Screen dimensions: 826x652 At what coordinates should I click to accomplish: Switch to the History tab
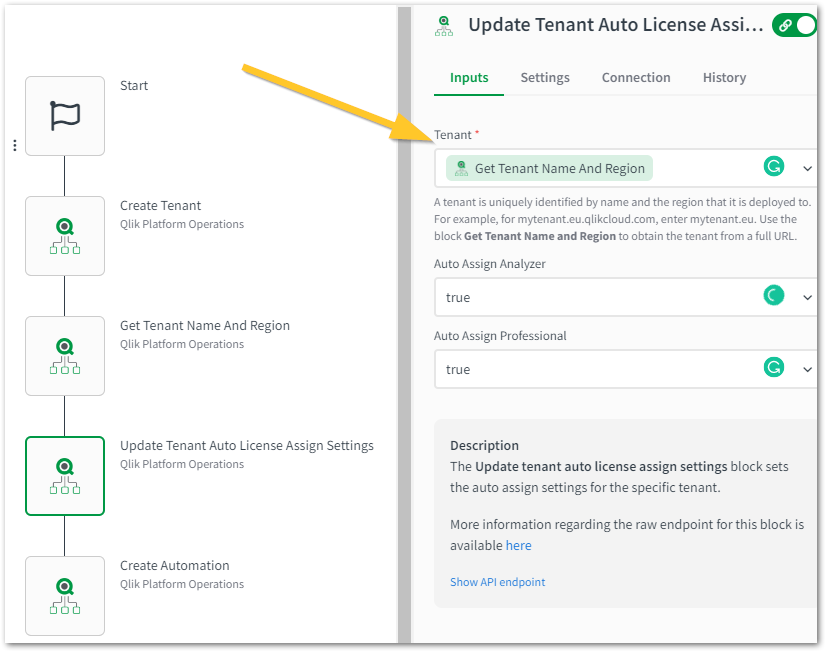pos(724,78)
